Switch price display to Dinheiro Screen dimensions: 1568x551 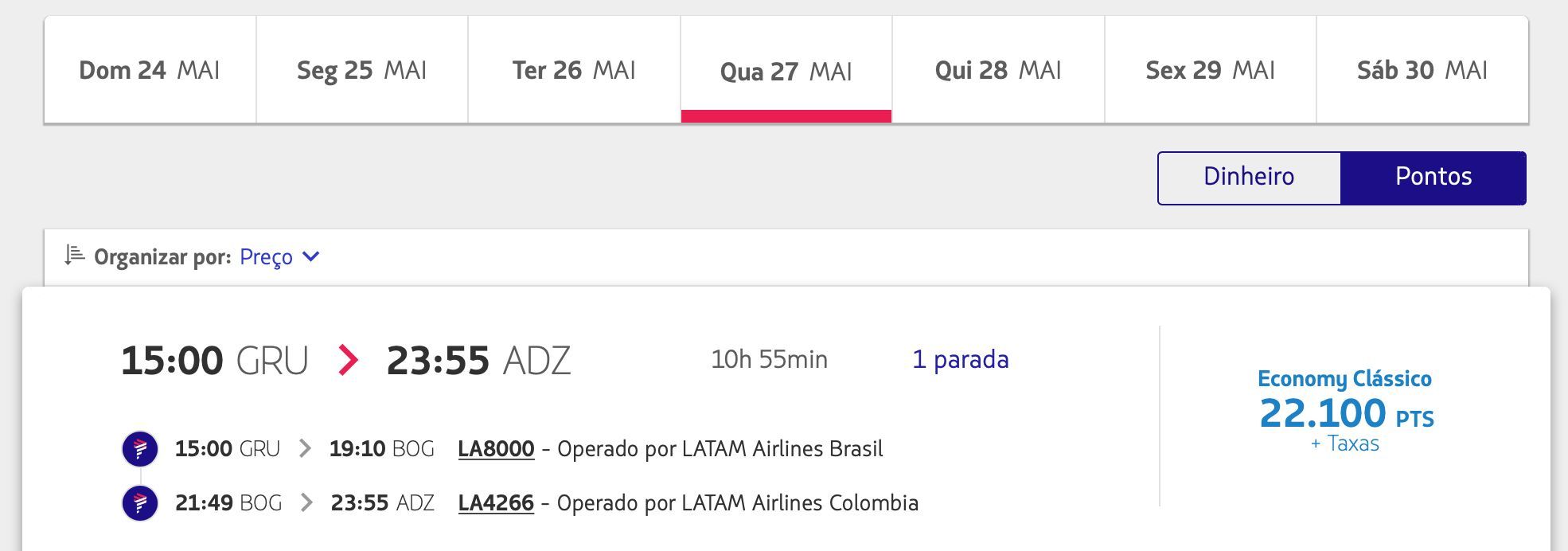[1249, 178]
